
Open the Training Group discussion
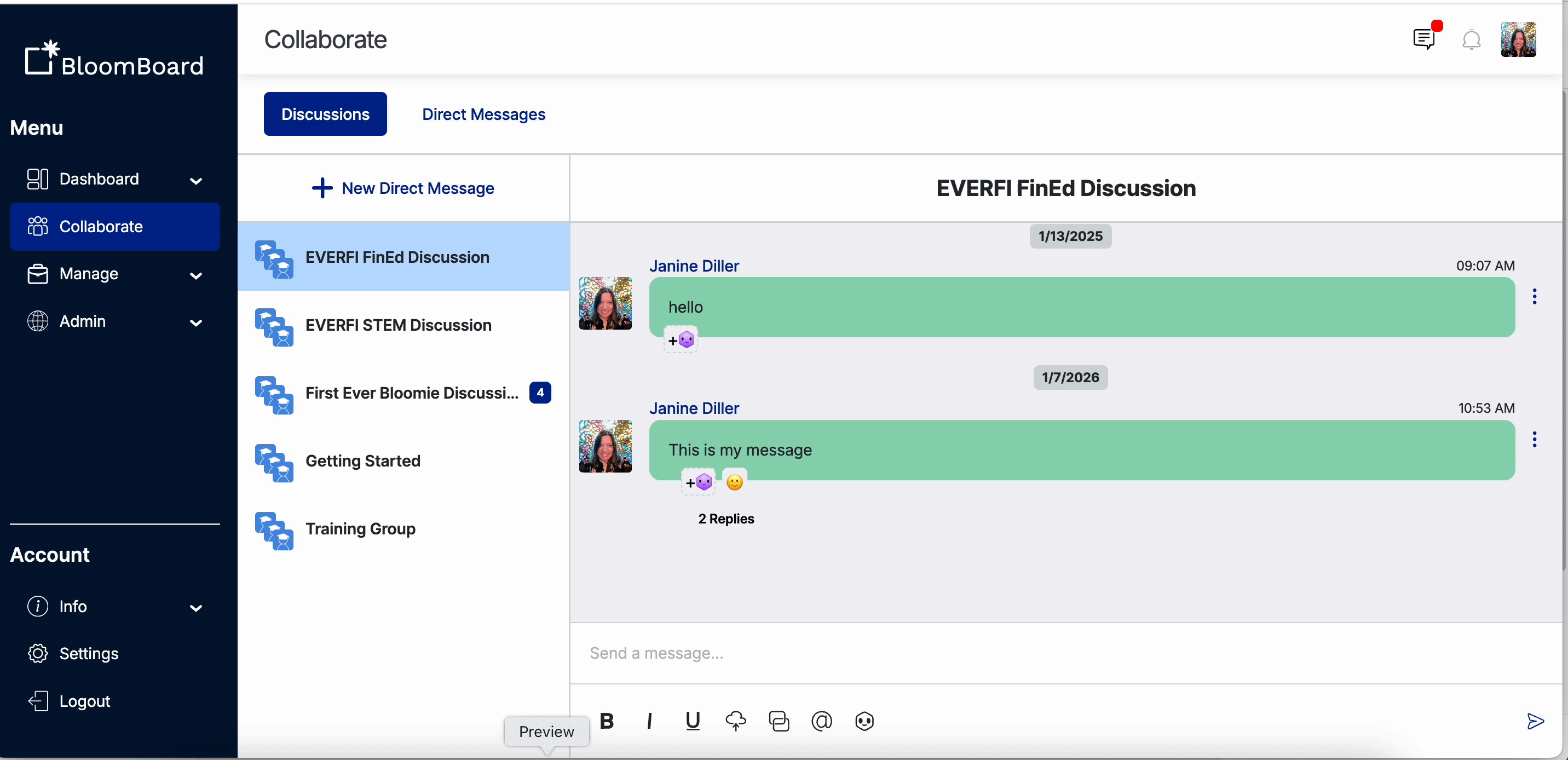tap(403, 528)
